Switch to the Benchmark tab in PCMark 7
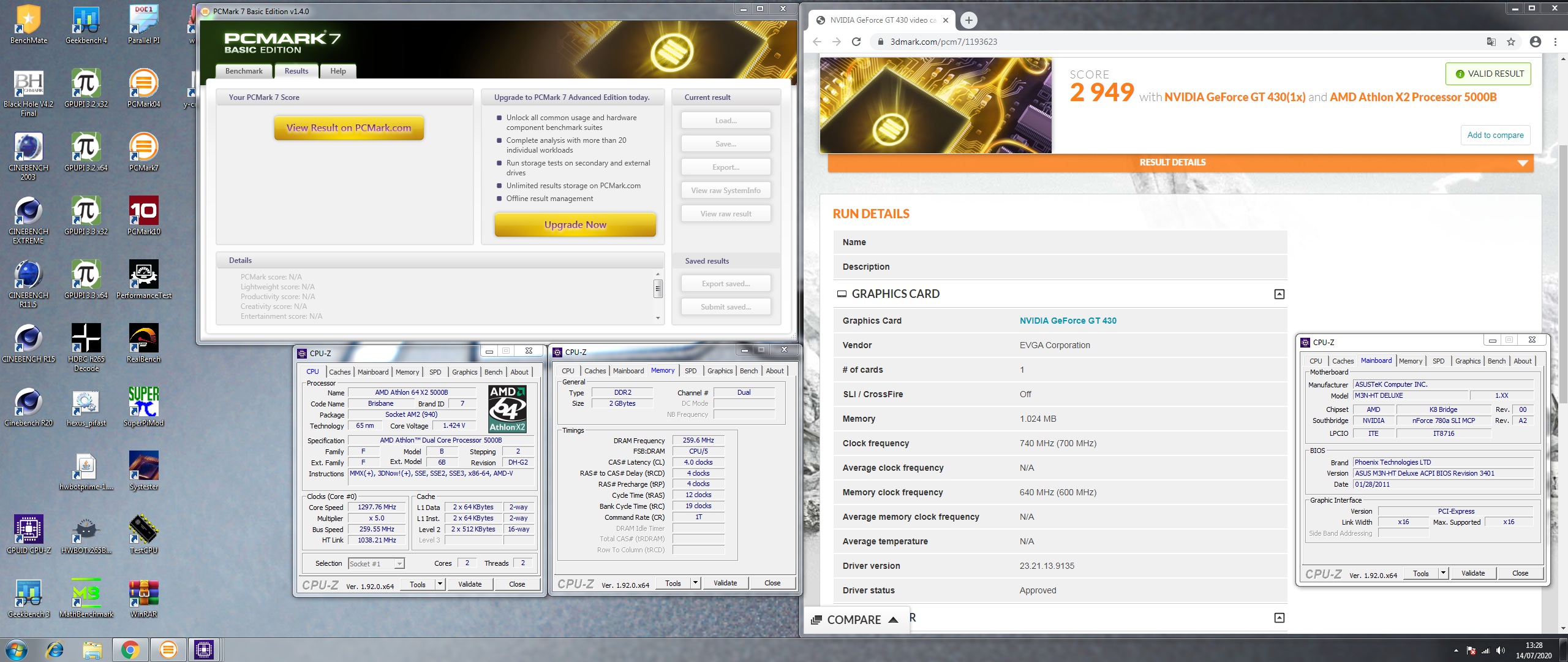The width and height of the screenshot is (1568, 662). (244, 71)
